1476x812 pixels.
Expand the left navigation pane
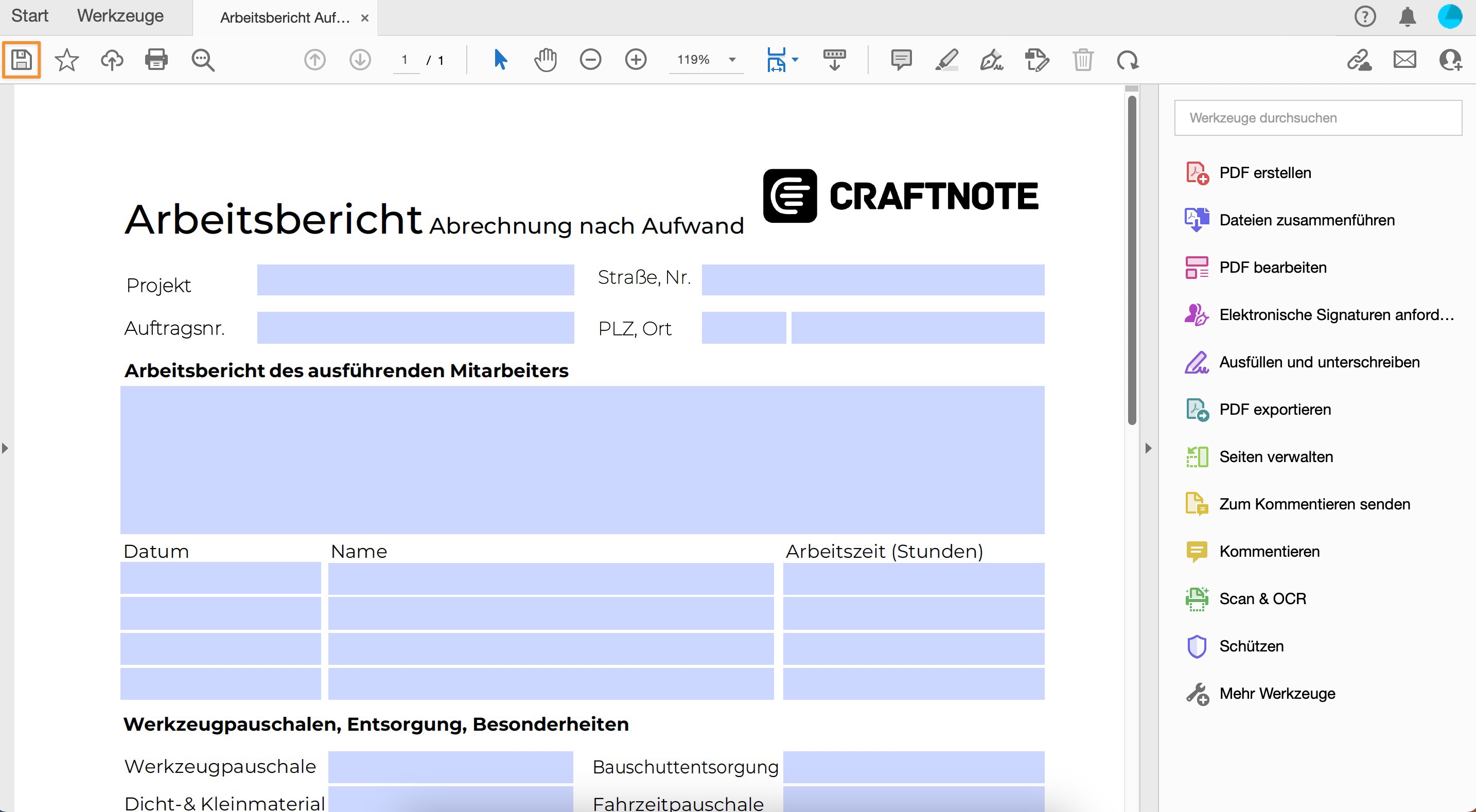(5, 448)
